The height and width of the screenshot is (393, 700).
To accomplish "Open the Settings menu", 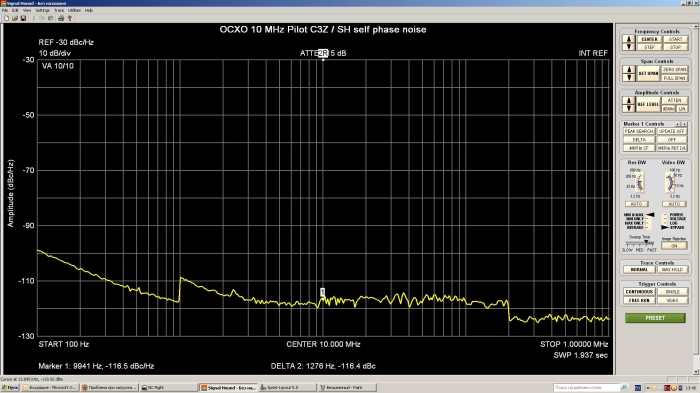I will coord(42,10).
